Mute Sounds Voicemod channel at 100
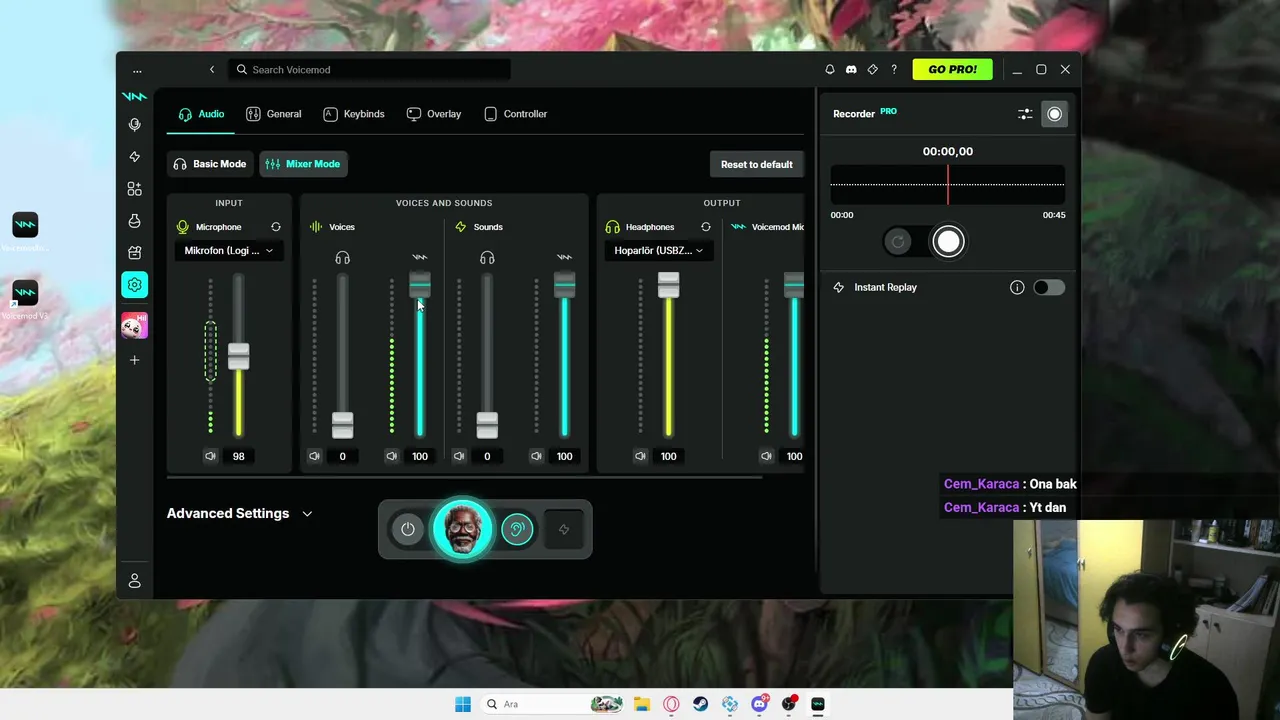This screenshot has height=720, width=1280. coord(536,456)
